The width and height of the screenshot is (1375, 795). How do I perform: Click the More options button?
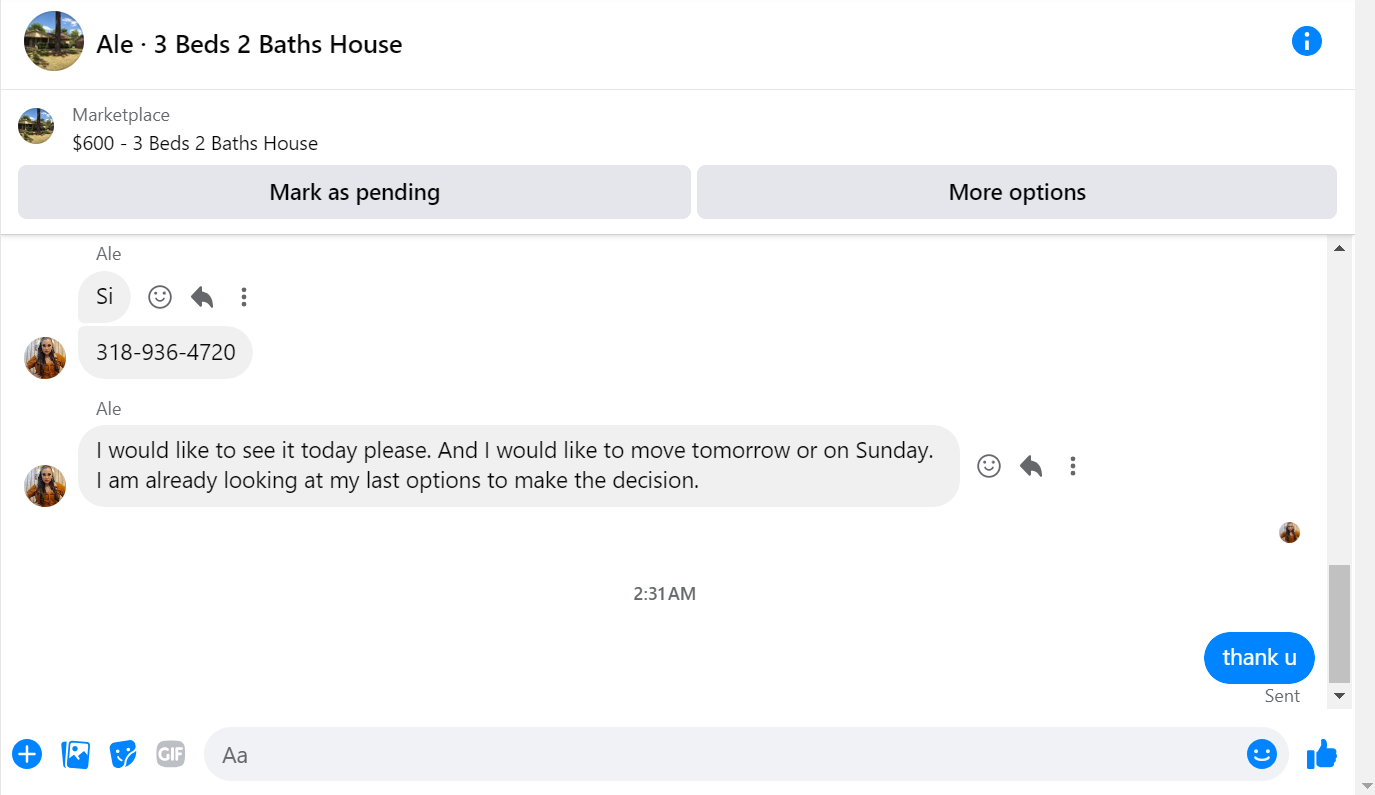coord(1017,192)
